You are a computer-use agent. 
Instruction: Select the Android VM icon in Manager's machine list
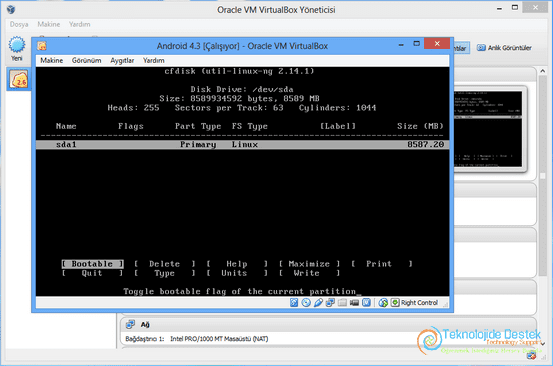click(x=19, y=79)
